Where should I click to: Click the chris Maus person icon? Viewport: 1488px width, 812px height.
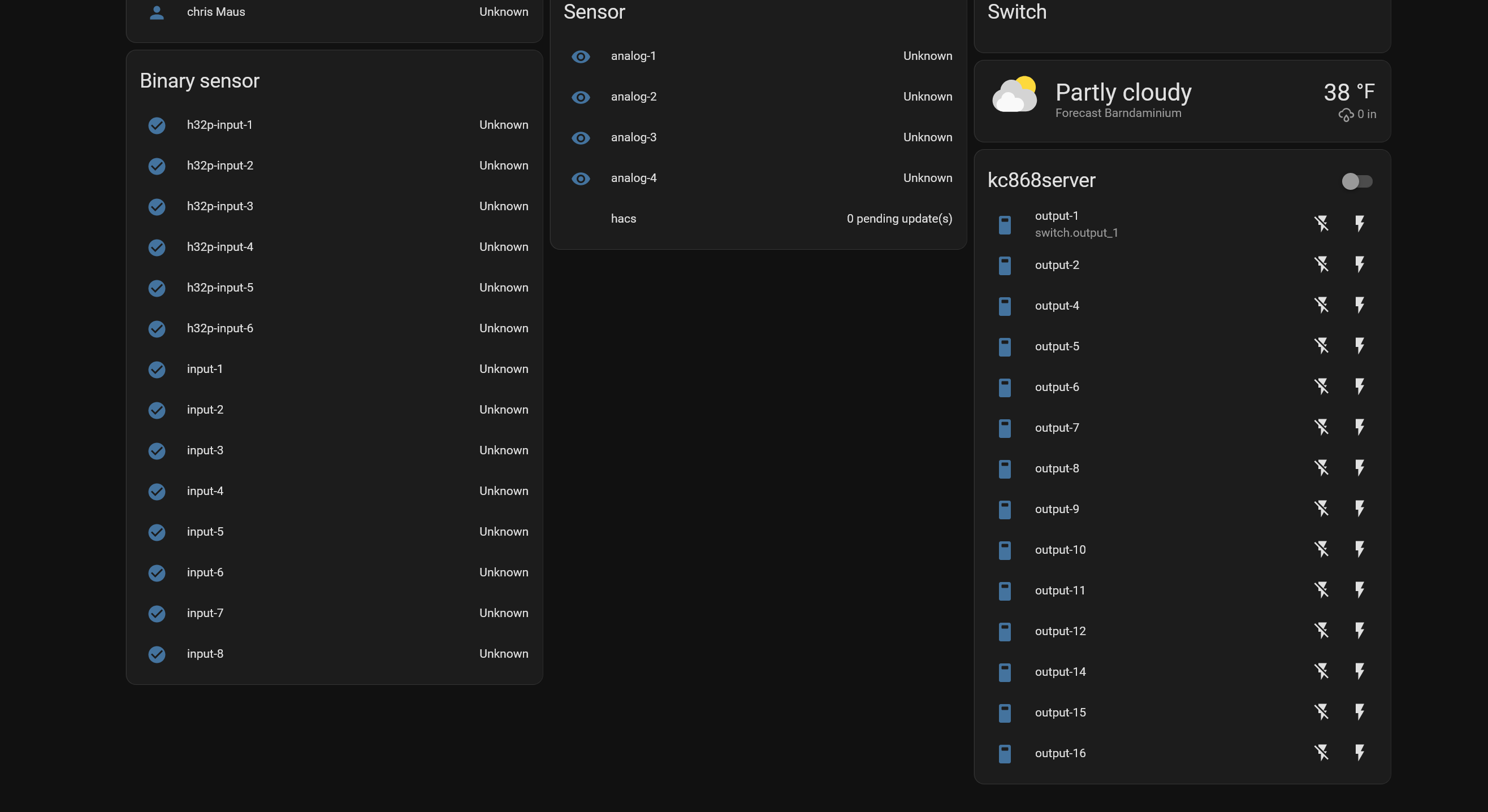157,12
